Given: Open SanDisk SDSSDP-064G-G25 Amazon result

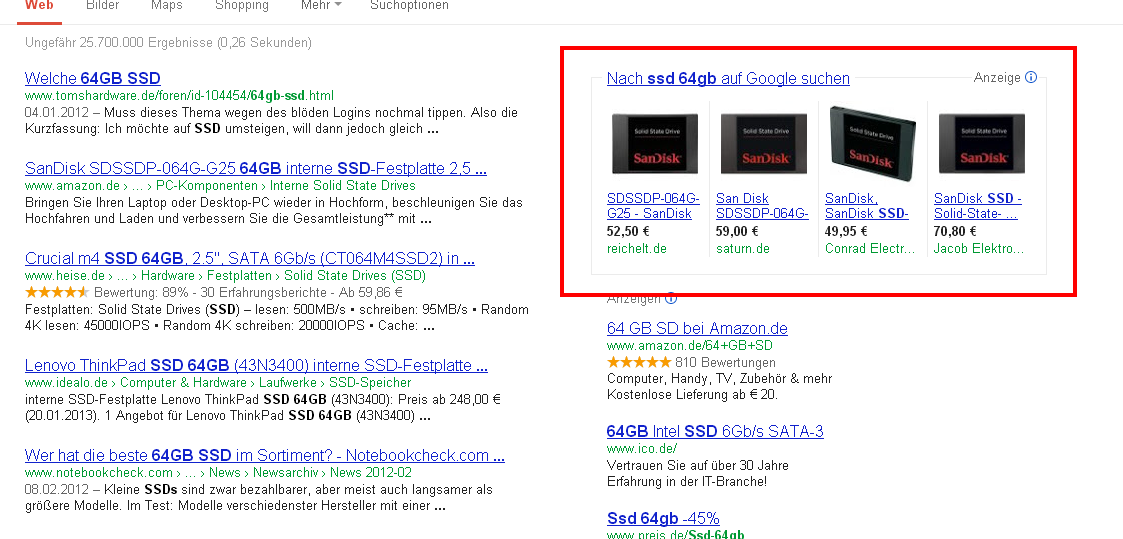Looking at the screenshot, I should click(x=256, y=169).
